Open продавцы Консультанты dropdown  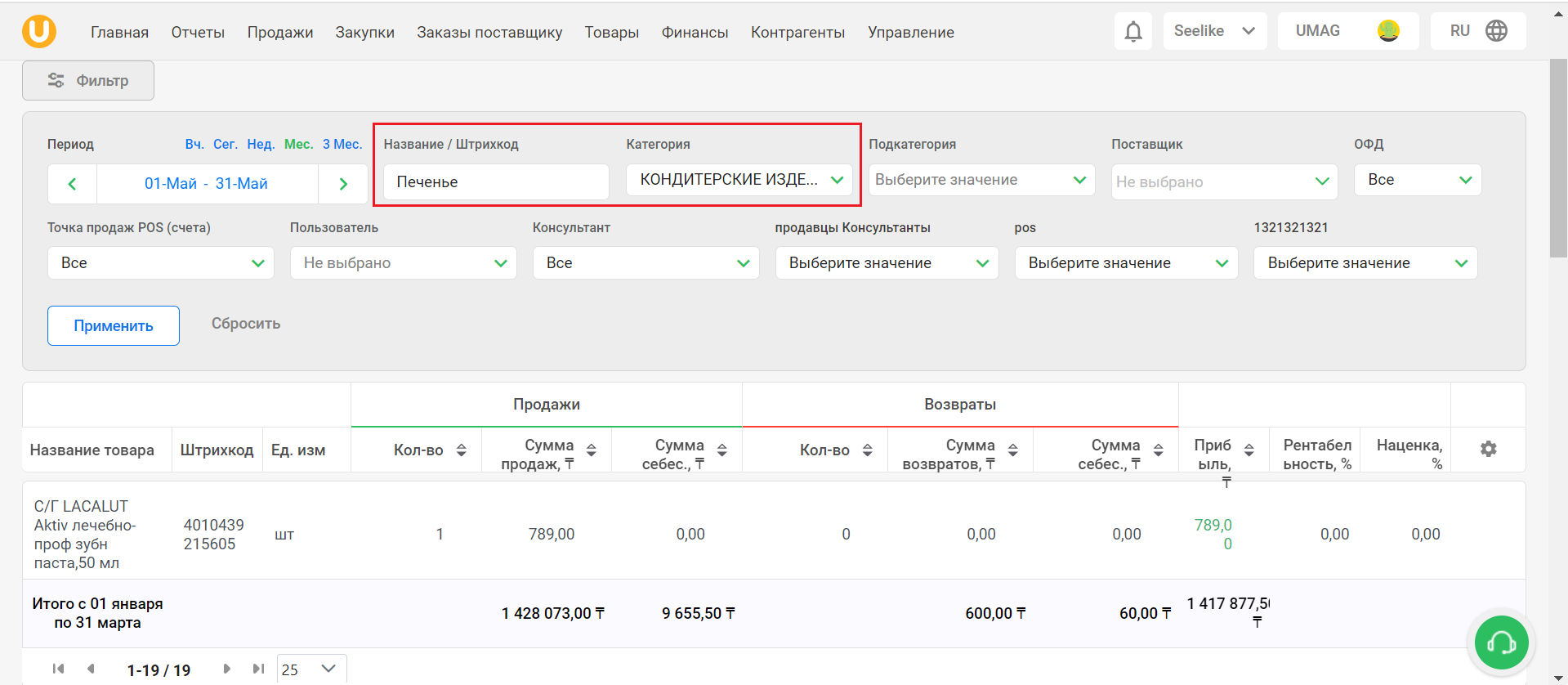tap(887, 263)
